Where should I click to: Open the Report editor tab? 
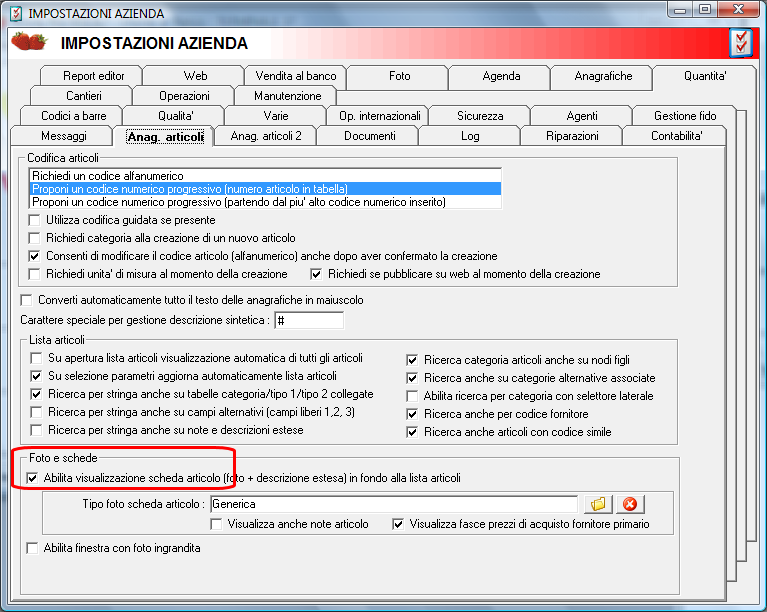pyautogui.click(x=93, y=76)
